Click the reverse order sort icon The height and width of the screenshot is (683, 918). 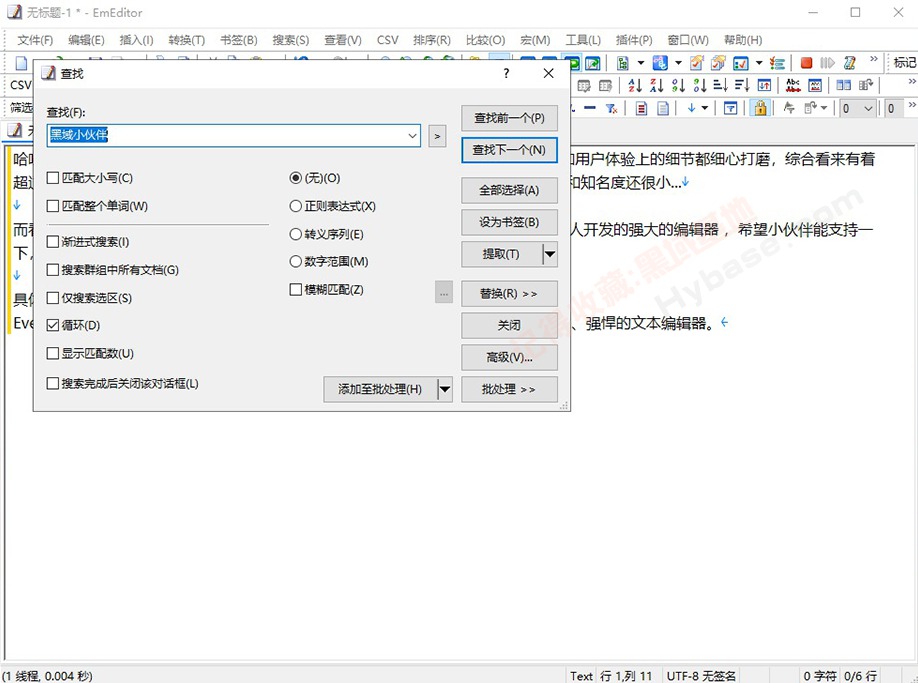(x=764, y=85)
